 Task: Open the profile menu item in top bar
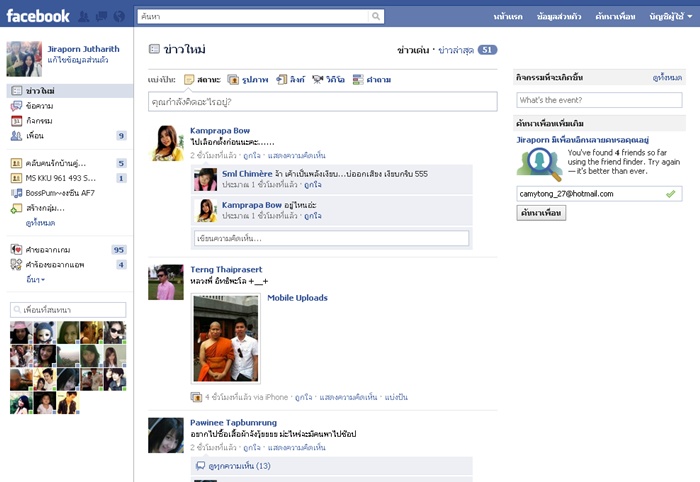click(x=559, y=17)
